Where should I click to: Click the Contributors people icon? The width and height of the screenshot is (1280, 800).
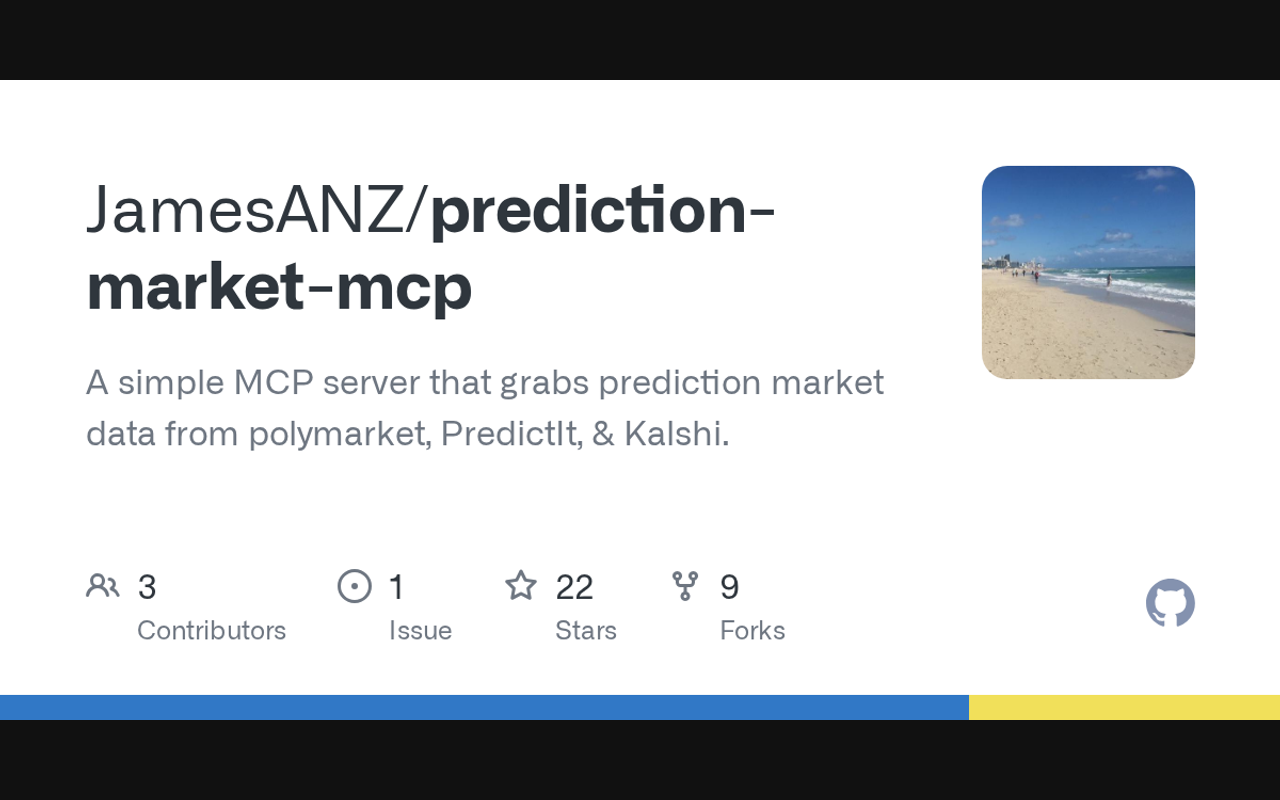(x=102, y=586)
